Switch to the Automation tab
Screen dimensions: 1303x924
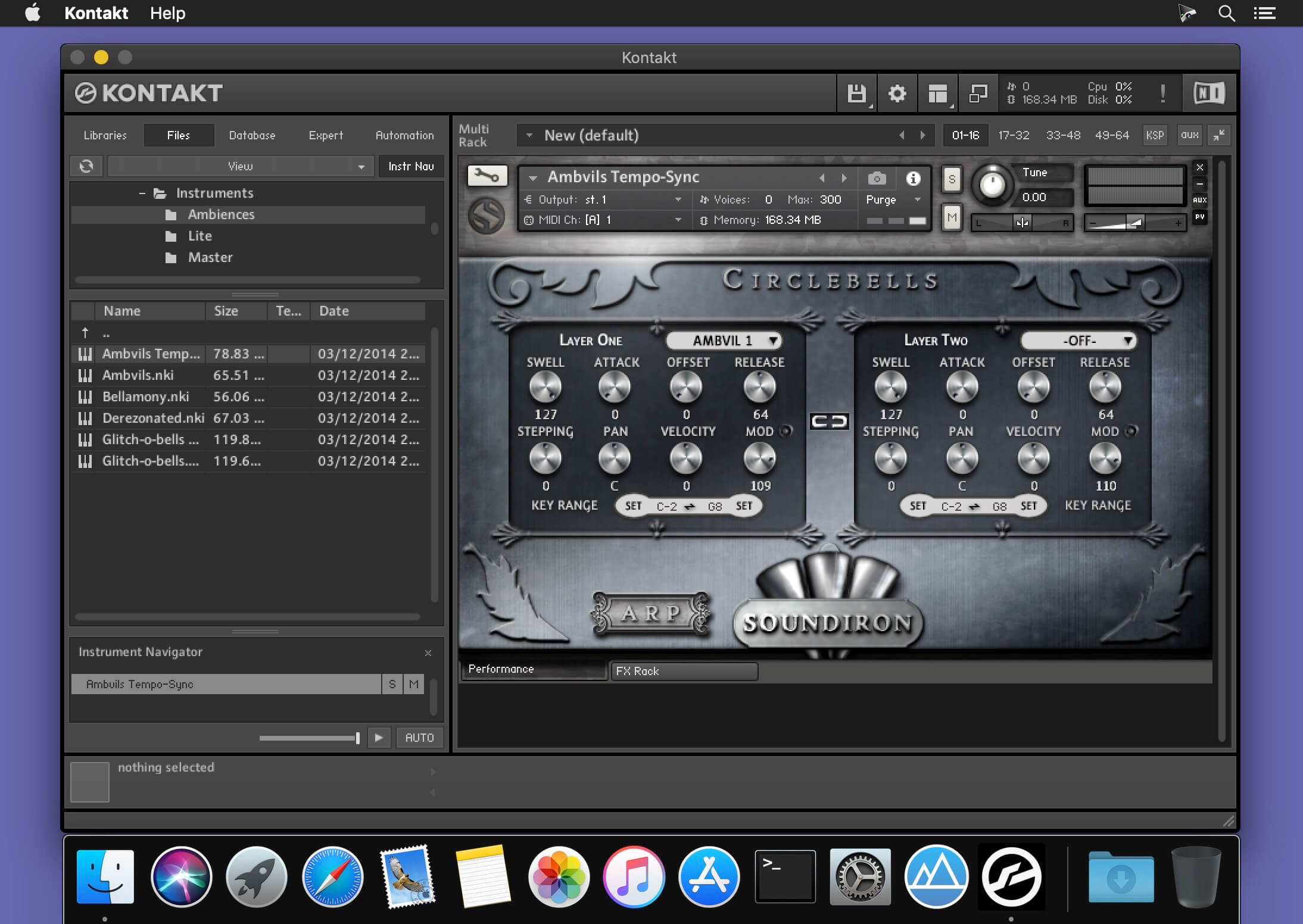tap(404, 135)
